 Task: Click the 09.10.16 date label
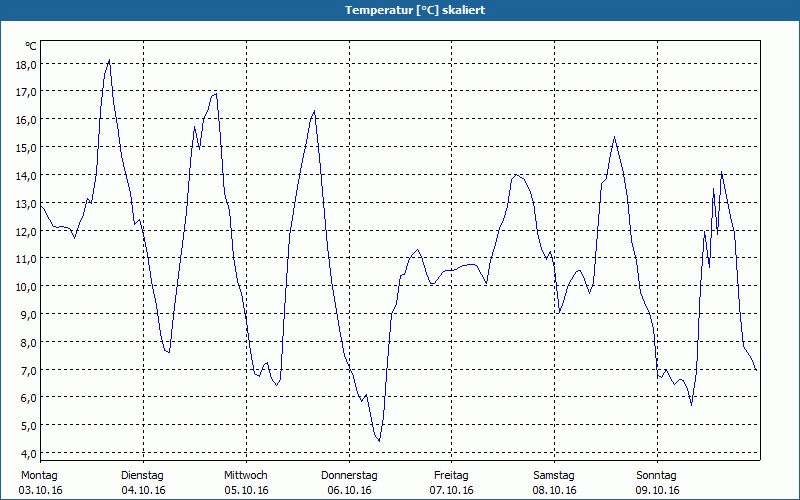click(x=658, y=490)
